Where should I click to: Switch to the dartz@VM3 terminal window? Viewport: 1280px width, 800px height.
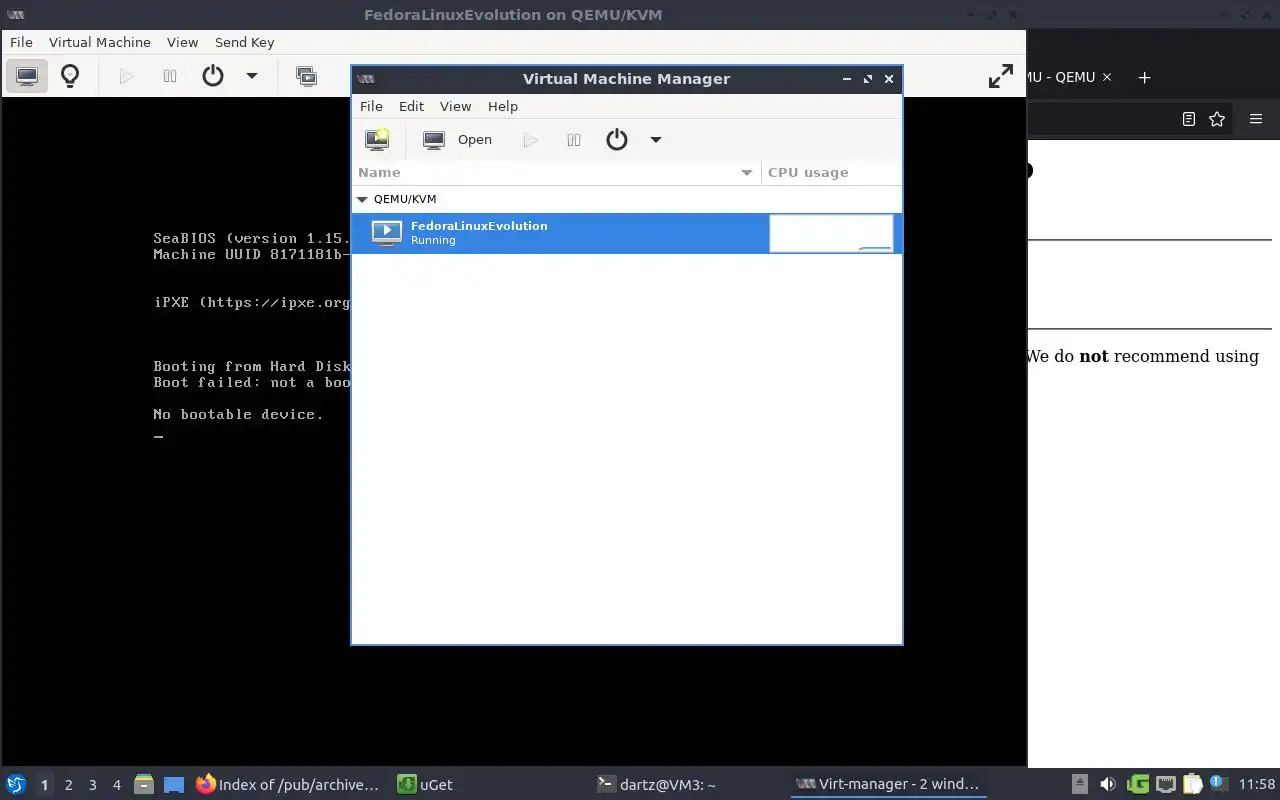coord(687,785)
